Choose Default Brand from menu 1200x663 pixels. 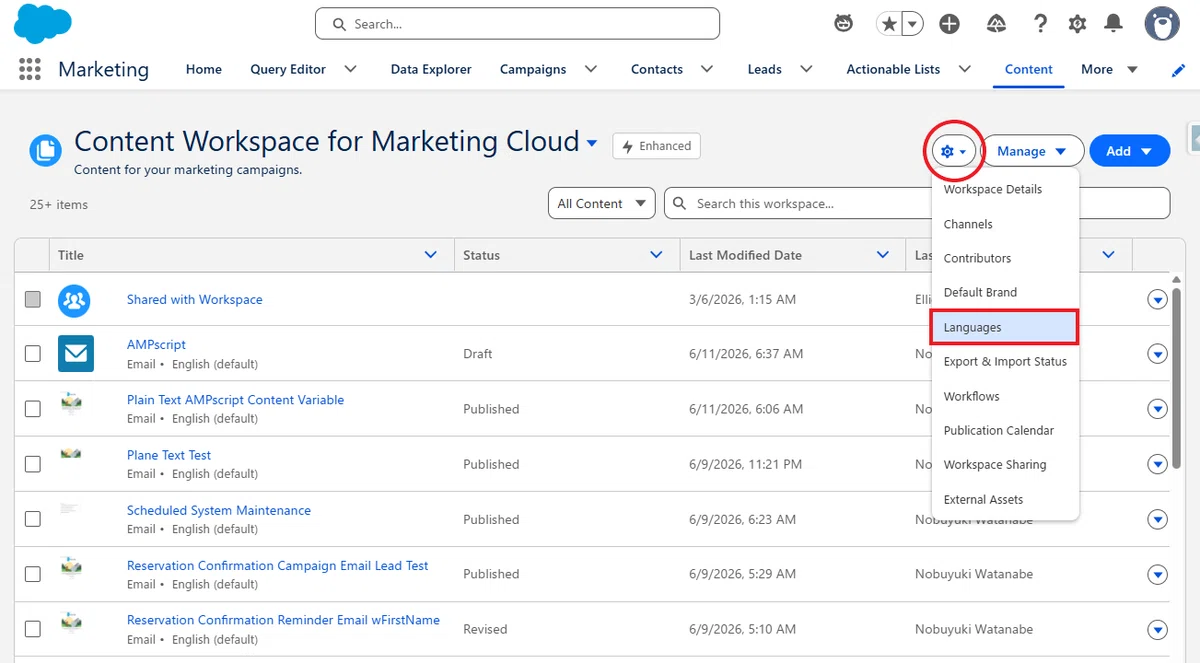1005,292
